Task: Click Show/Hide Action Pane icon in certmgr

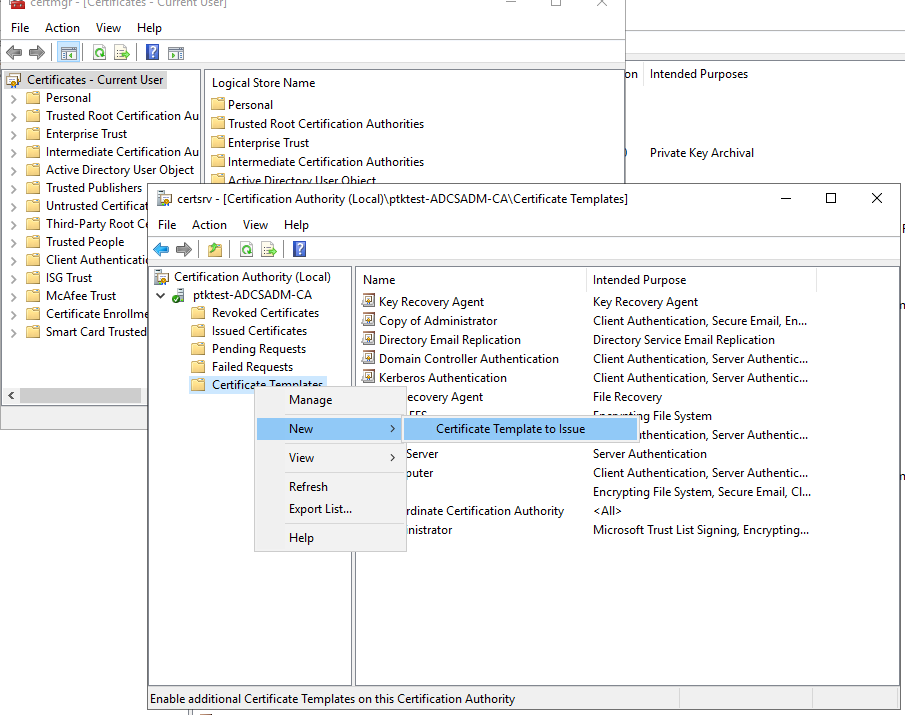Action: pyautogui.click(x=175, y=53)
